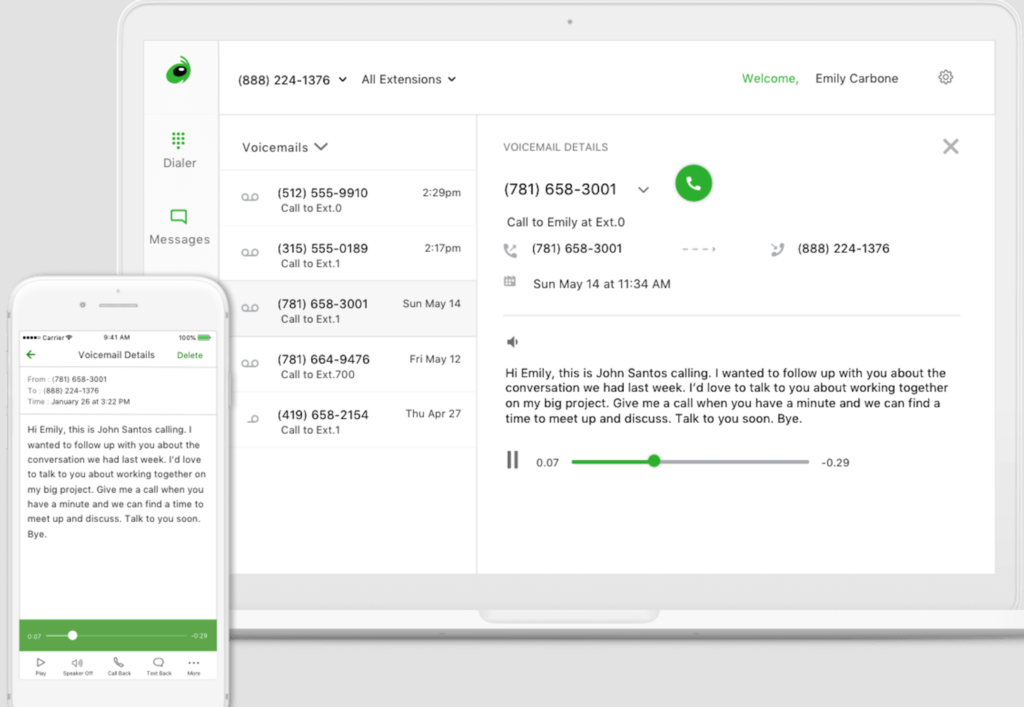The height and width of the screenshot is (707, 1024).
Task: Click the -0.29 remaining time label
Action: click(835, 462)
